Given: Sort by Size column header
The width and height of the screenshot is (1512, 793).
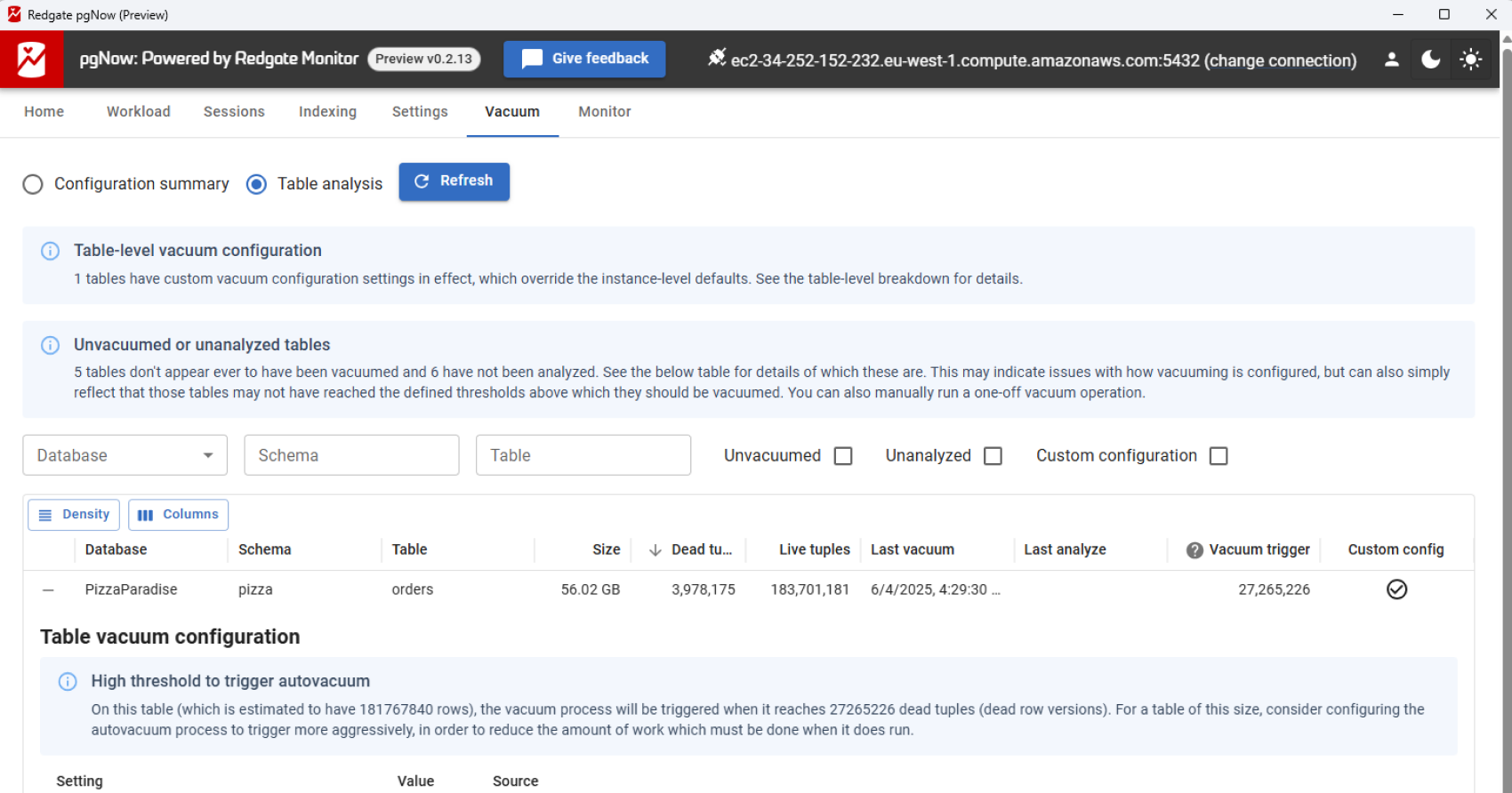Looking at the screenshot, I should pos(607,550).
